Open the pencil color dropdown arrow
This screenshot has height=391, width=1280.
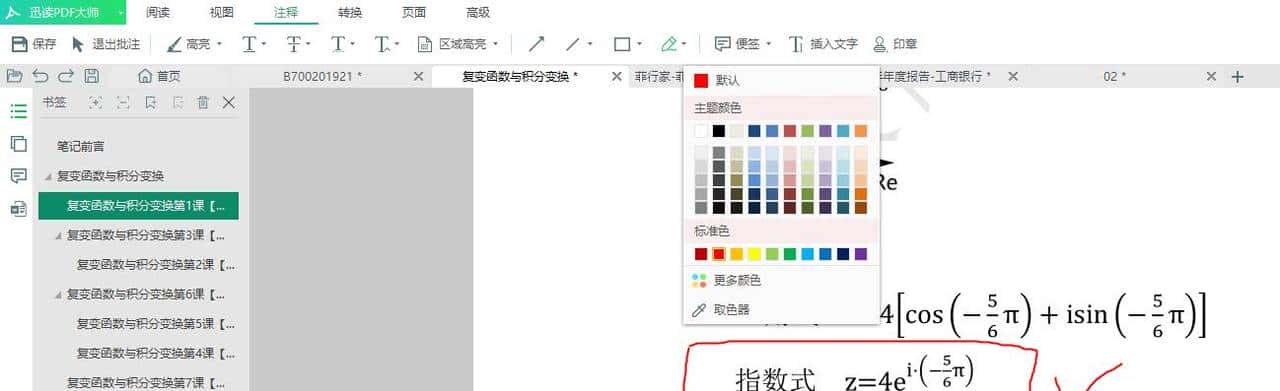point(684,44)
